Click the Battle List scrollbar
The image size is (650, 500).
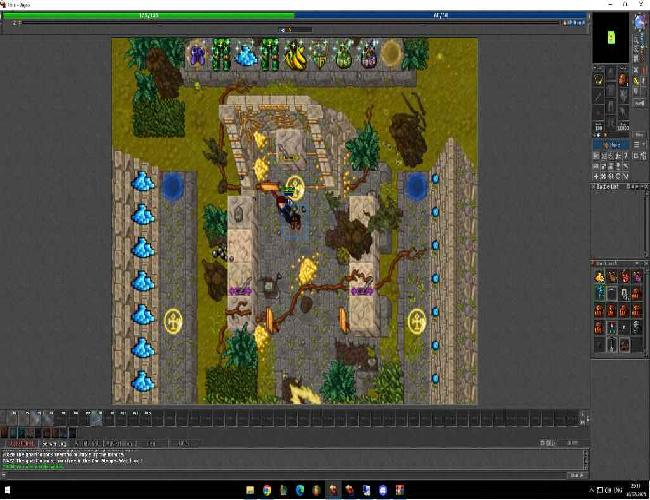[647, 224]
